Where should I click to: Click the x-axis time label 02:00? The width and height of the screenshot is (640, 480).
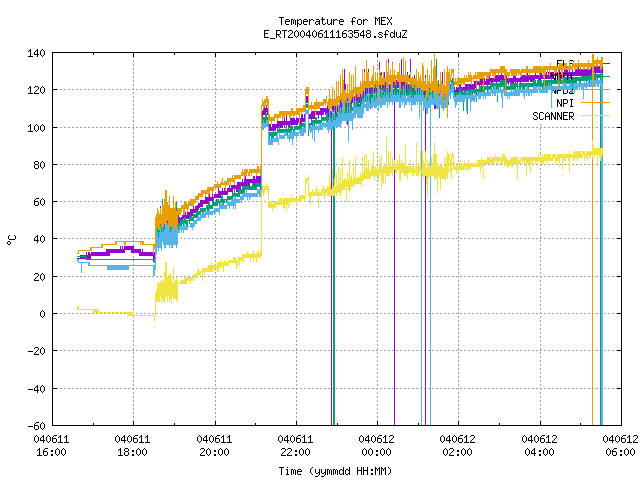click(x=457, y=452)
